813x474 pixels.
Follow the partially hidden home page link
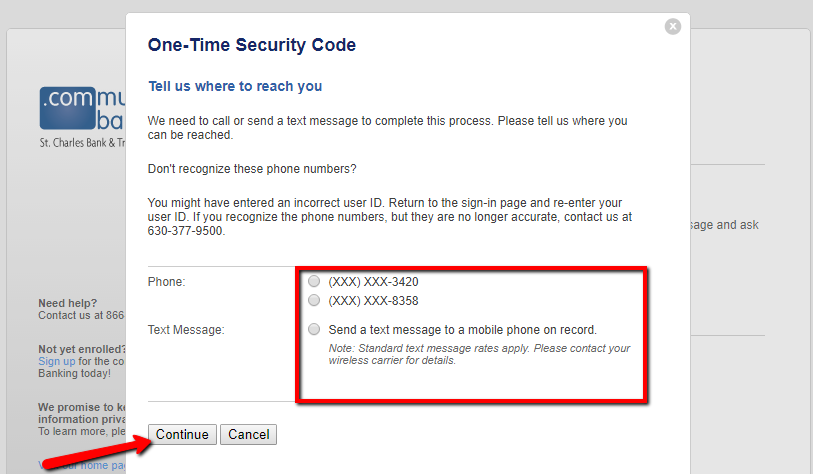tap(81, 465)
